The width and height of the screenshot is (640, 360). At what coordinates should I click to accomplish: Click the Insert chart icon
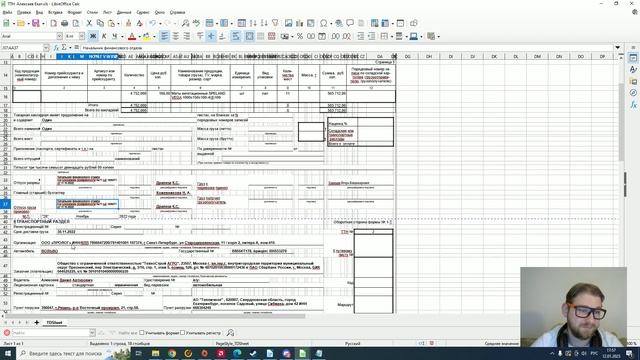(x=300, y=23)
